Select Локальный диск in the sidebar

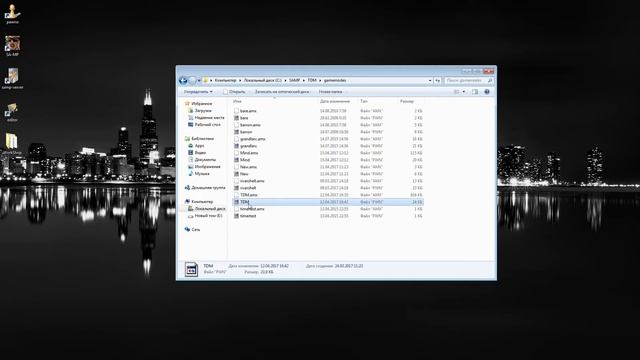pos(209,209)
